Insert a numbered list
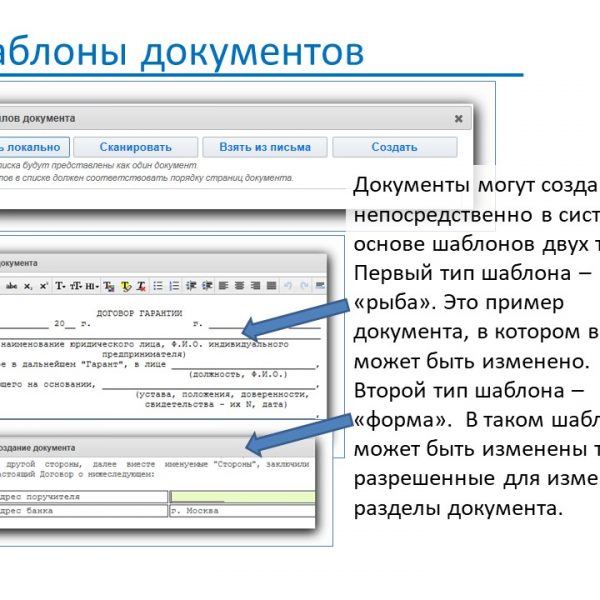 [174, 286]
